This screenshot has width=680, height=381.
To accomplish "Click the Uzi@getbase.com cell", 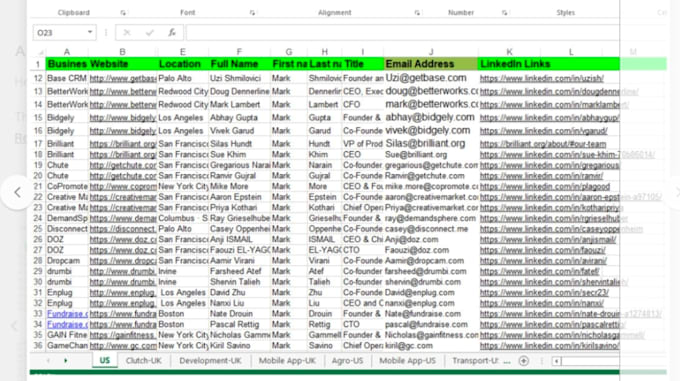I will point(431,78).
